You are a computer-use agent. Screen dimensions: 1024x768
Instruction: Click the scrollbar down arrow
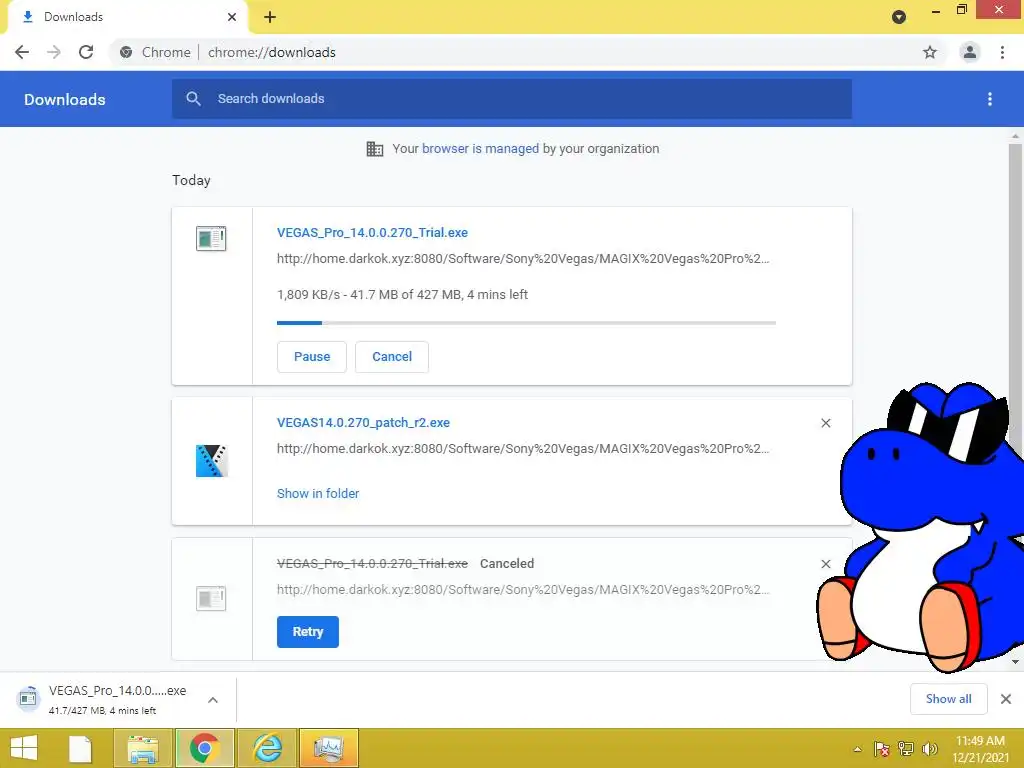click(x=1015, y=662)
